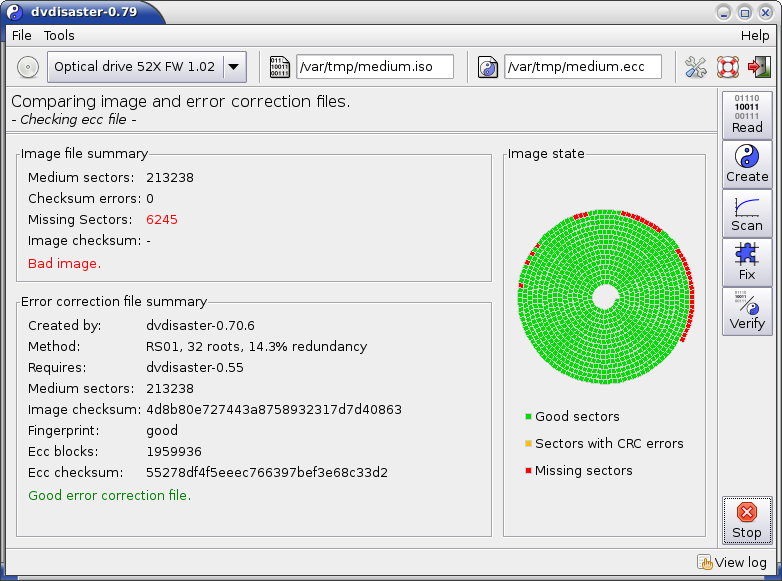The image size is (782, 581).
Task: Click the medium.ecc path field
Action: click(583, 67)
